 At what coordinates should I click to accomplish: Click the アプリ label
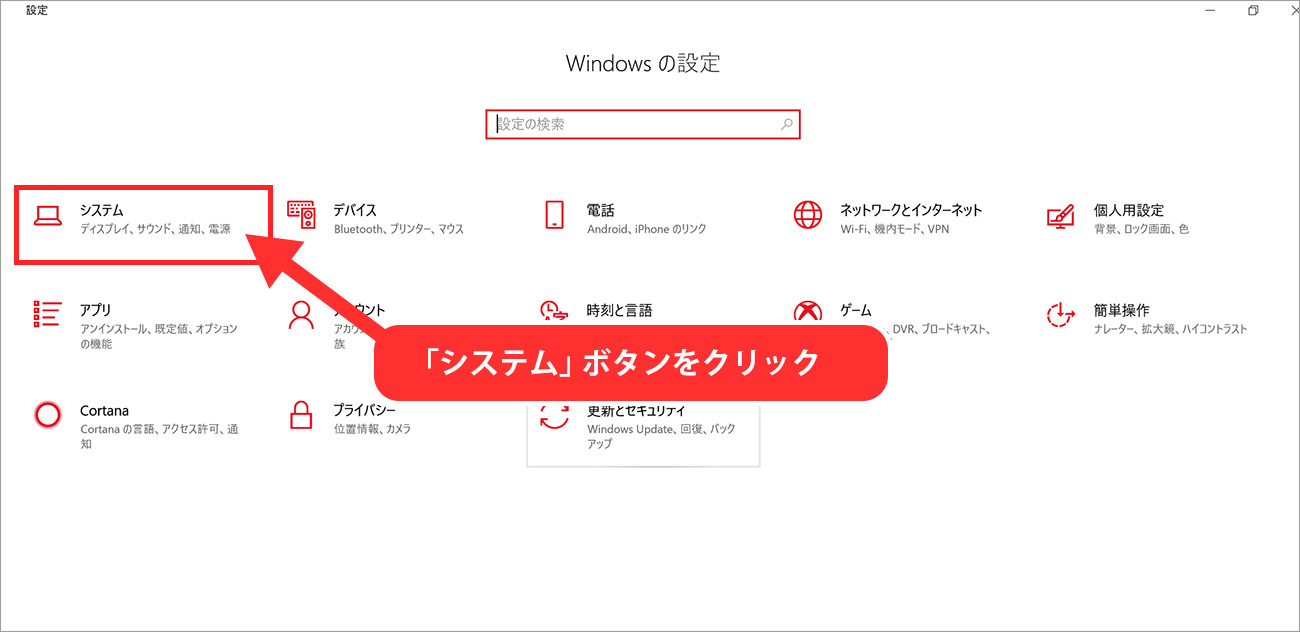[x=96, y=310]
